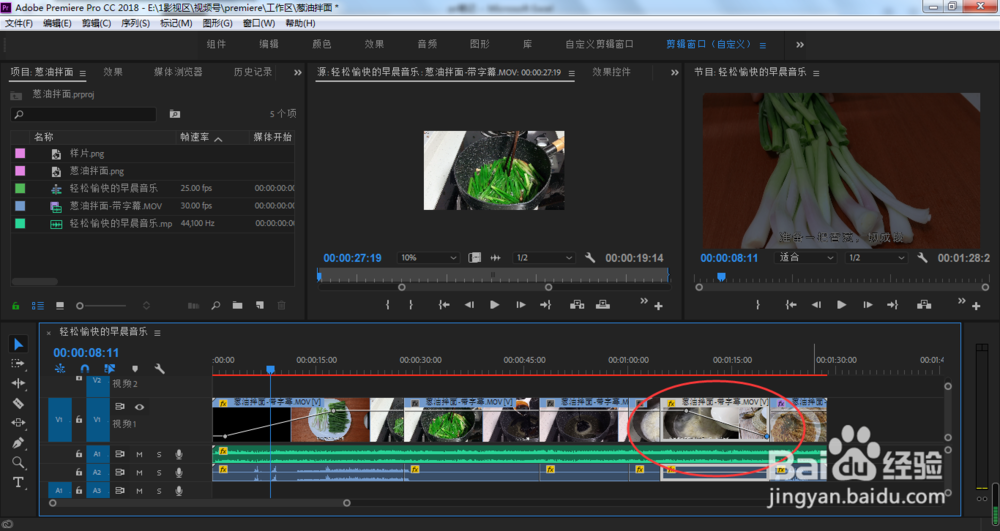Click Overwrite button in Source monitor
The height and width of the screenshot is (531, 1000).
[603, 305]
